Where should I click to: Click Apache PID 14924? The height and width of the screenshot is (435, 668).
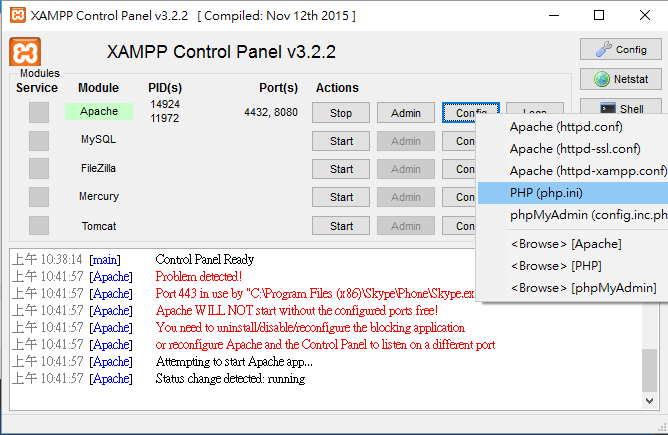pyautogui.click(x=165, y=104)
